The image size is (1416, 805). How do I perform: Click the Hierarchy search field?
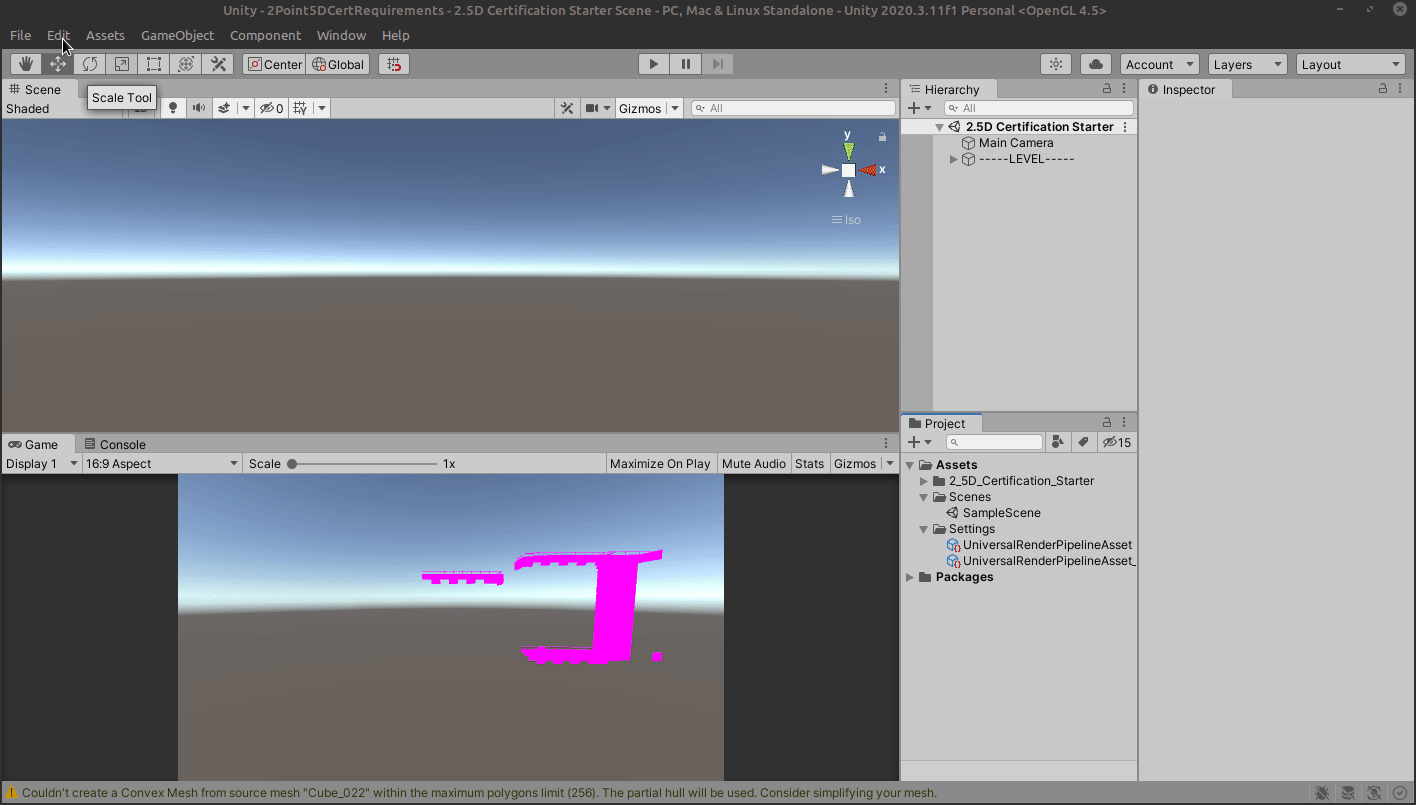coord(1040,108)
